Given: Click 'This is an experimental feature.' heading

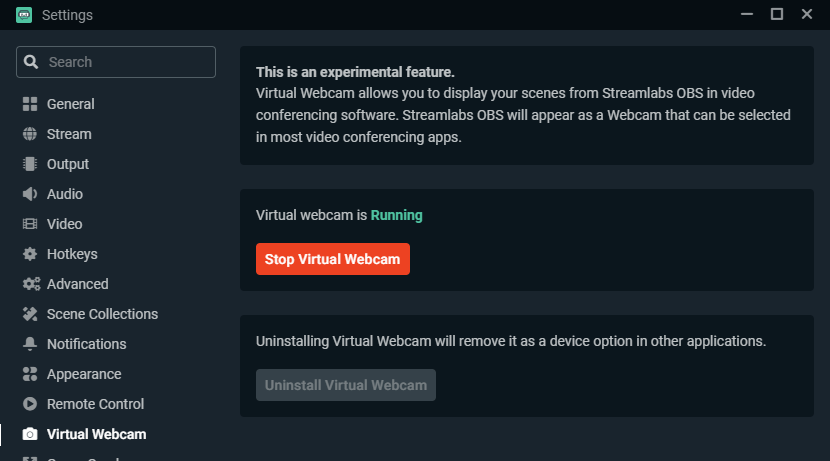Looking at the screenshot, I should (355, 72).
